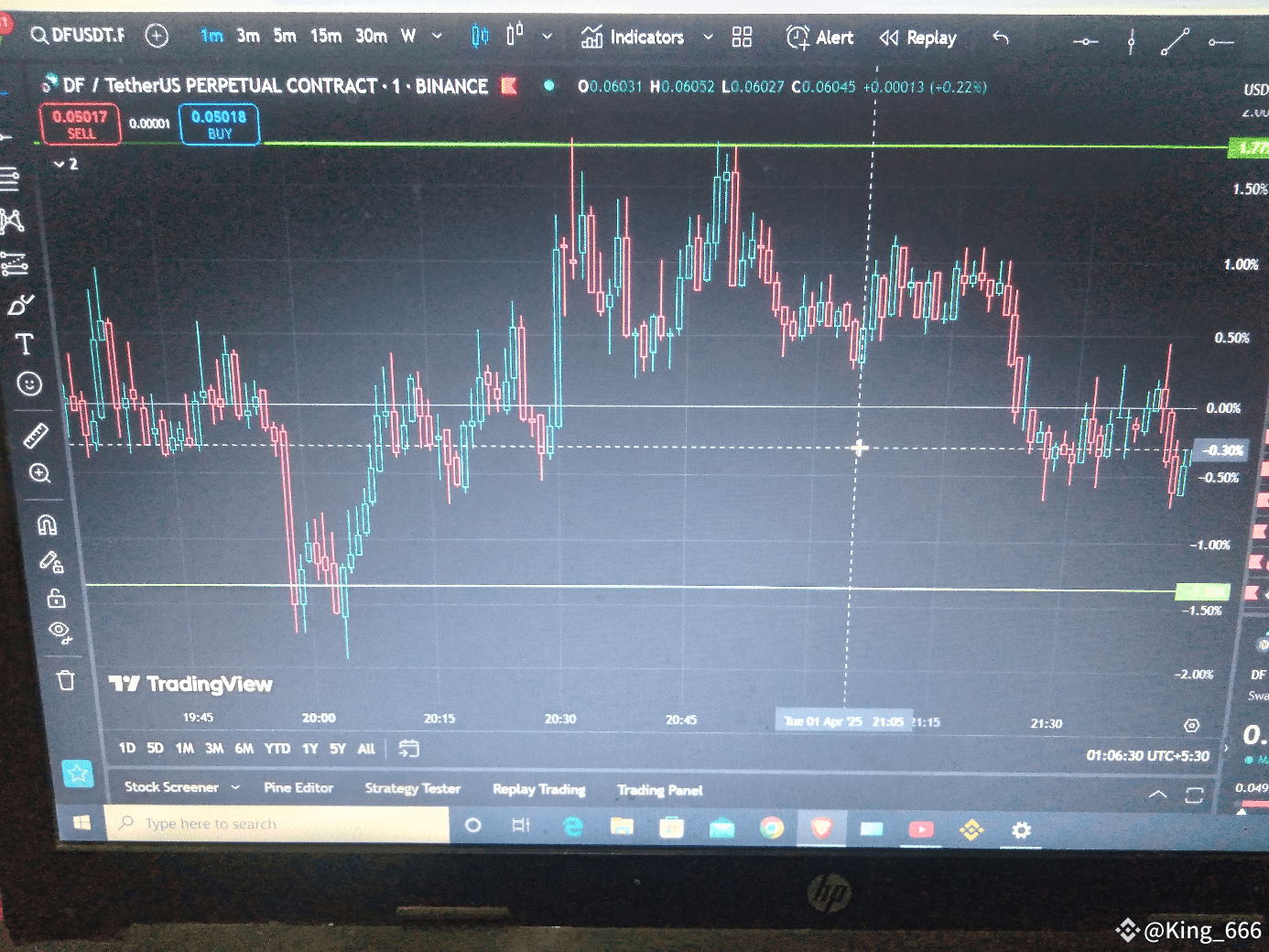Select the Measure ruler tool
This screenshot has height=952, width=1269.
tap(36, 435)
